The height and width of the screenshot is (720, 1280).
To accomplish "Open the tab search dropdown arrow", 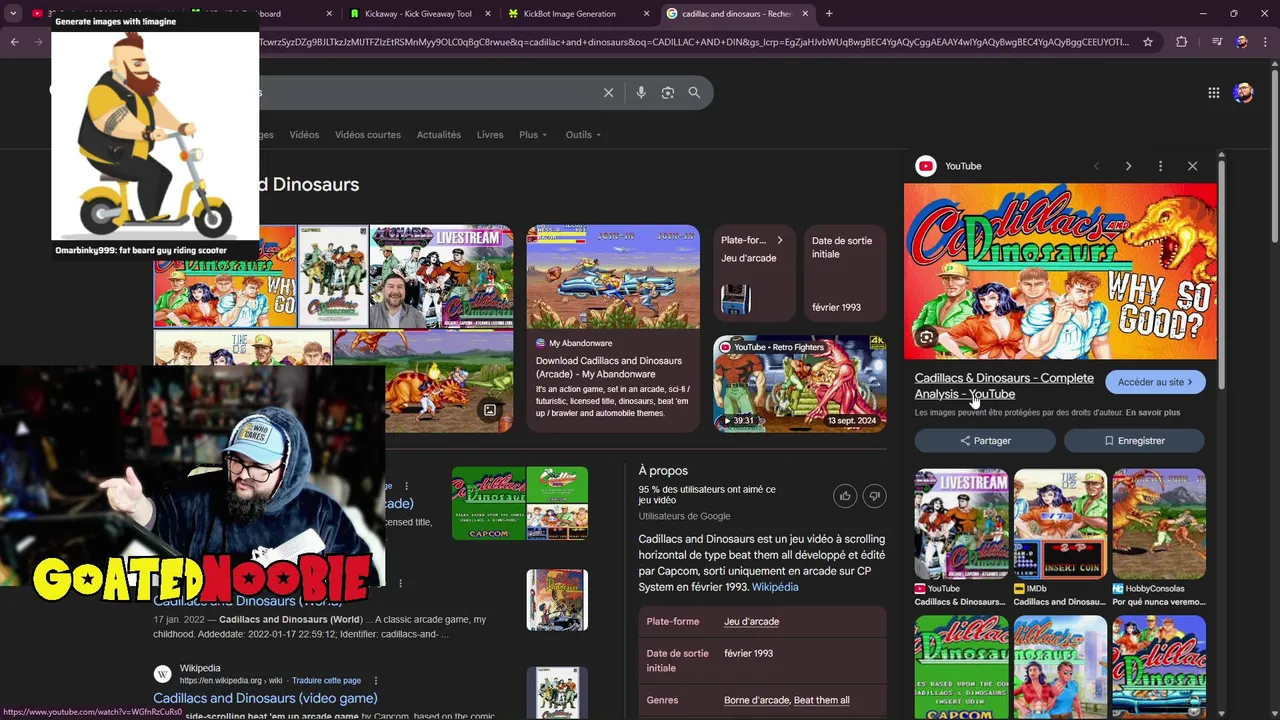I will [13, 14].
